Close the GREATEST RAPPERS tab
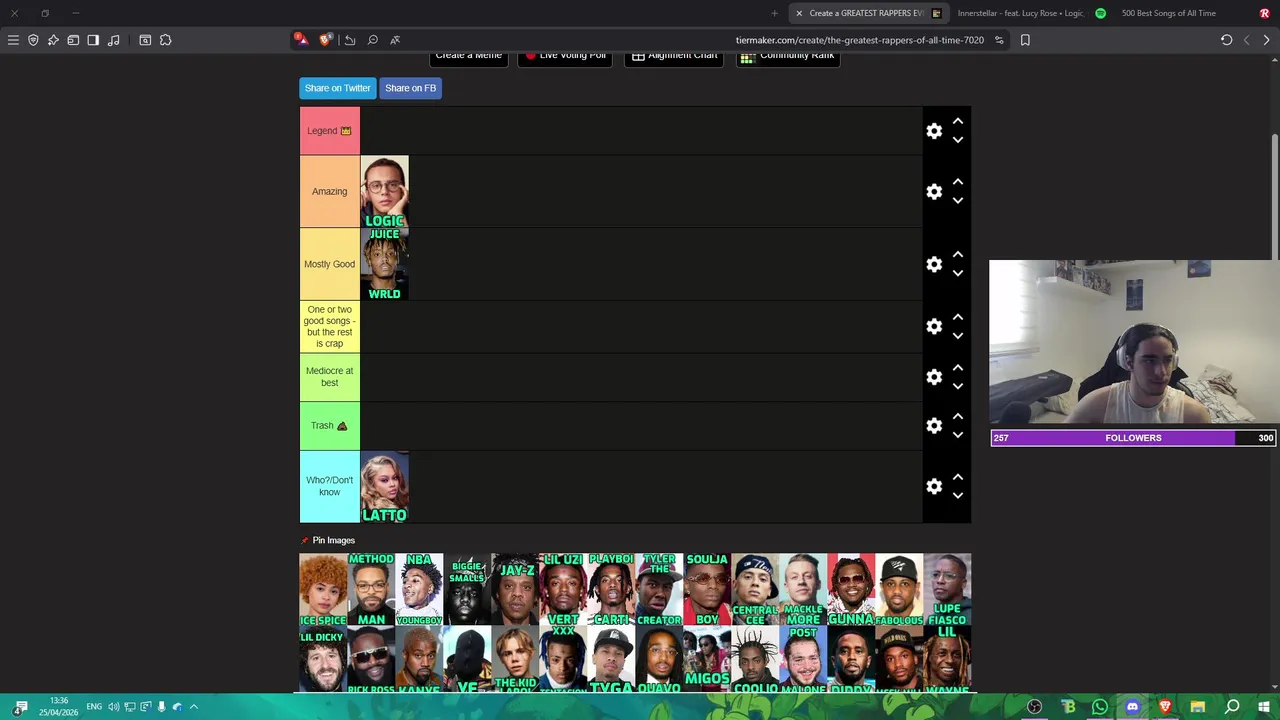The height and width of the screenshot is (720, 1280). click(799, 13)
